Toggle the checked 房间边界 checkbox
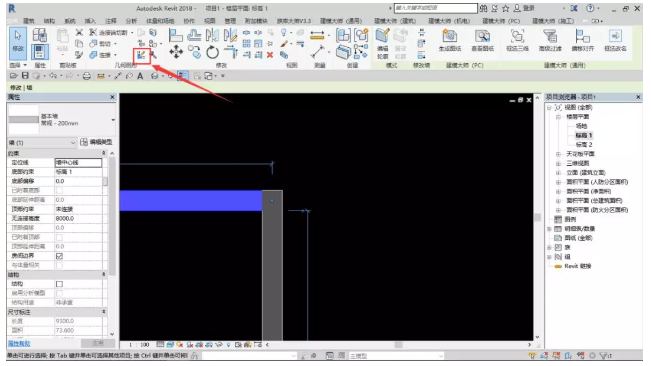 (59, 256)
